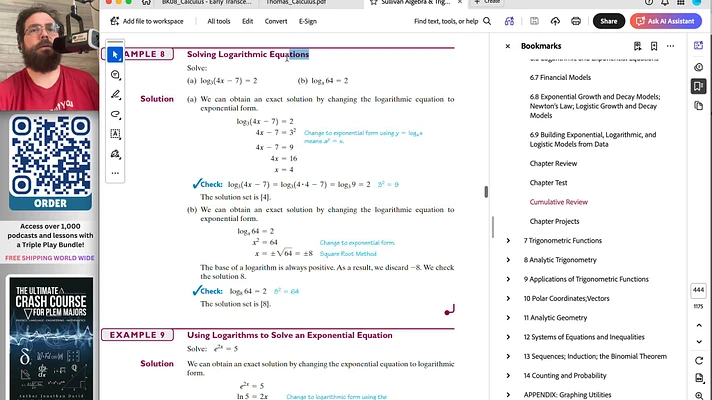The width and height of the screenshot is (712, 400).
Task: Click Bookmarks panel scrollbar
Action: pyautogui.click(x=493, y=227)
